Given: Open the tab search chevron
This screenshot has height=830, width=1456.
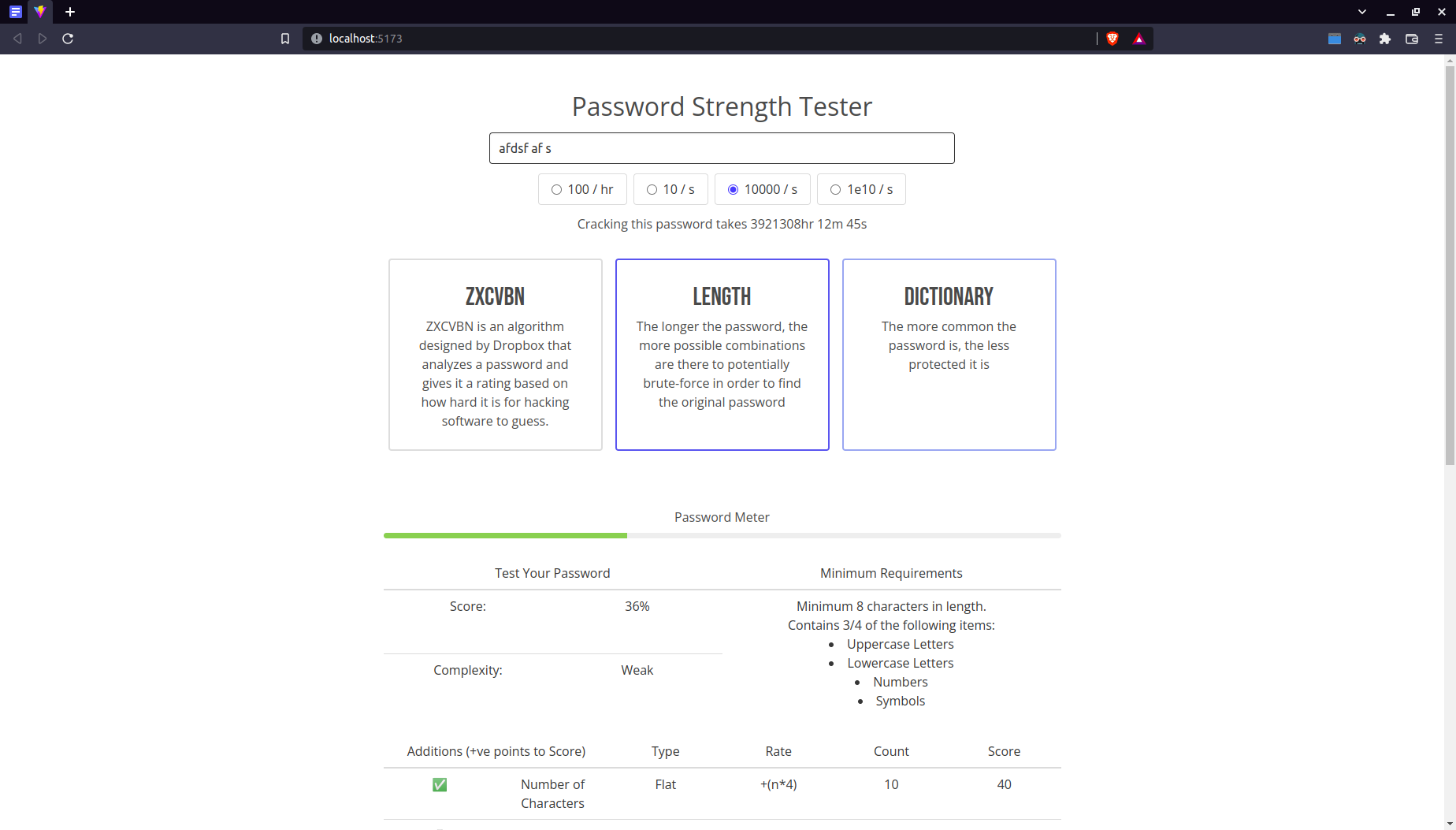Looking at the screenshot, I should [1361, 12].
